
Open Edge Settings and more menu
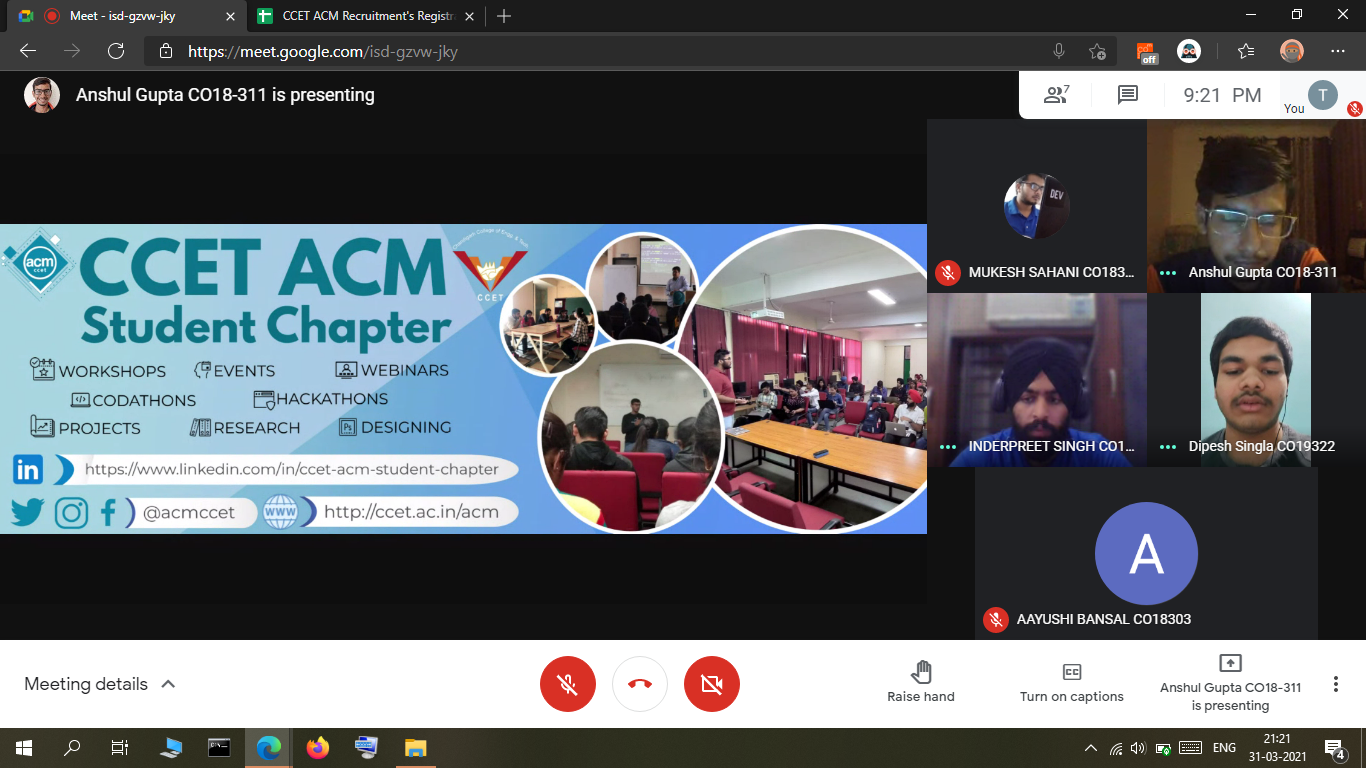[1338, 51]
